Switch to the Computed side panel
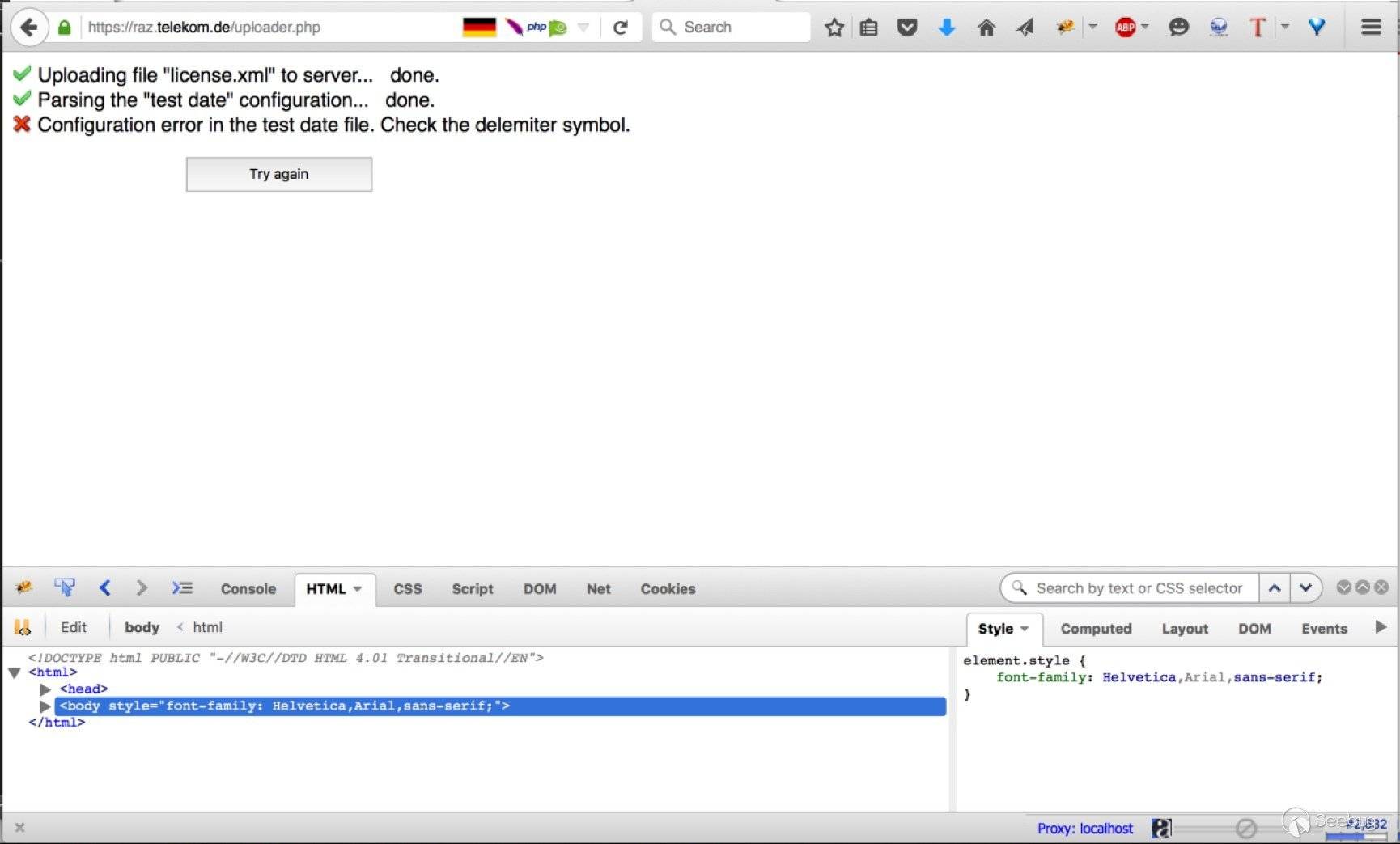The height and width of the screenshot is (844, 1400). click(1096, 629)
